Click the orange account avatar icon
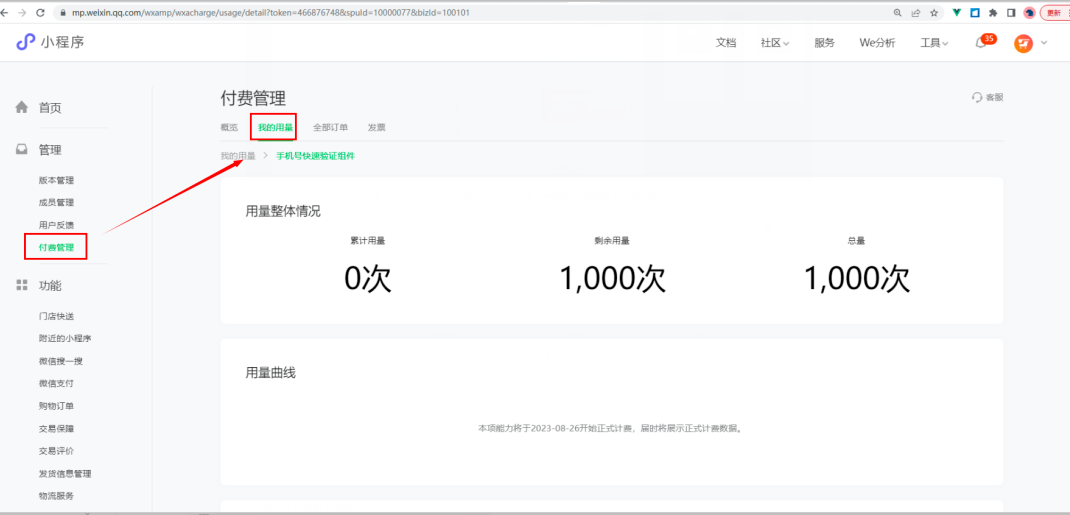The image size is (1070, 515). tap(1023, 43)
